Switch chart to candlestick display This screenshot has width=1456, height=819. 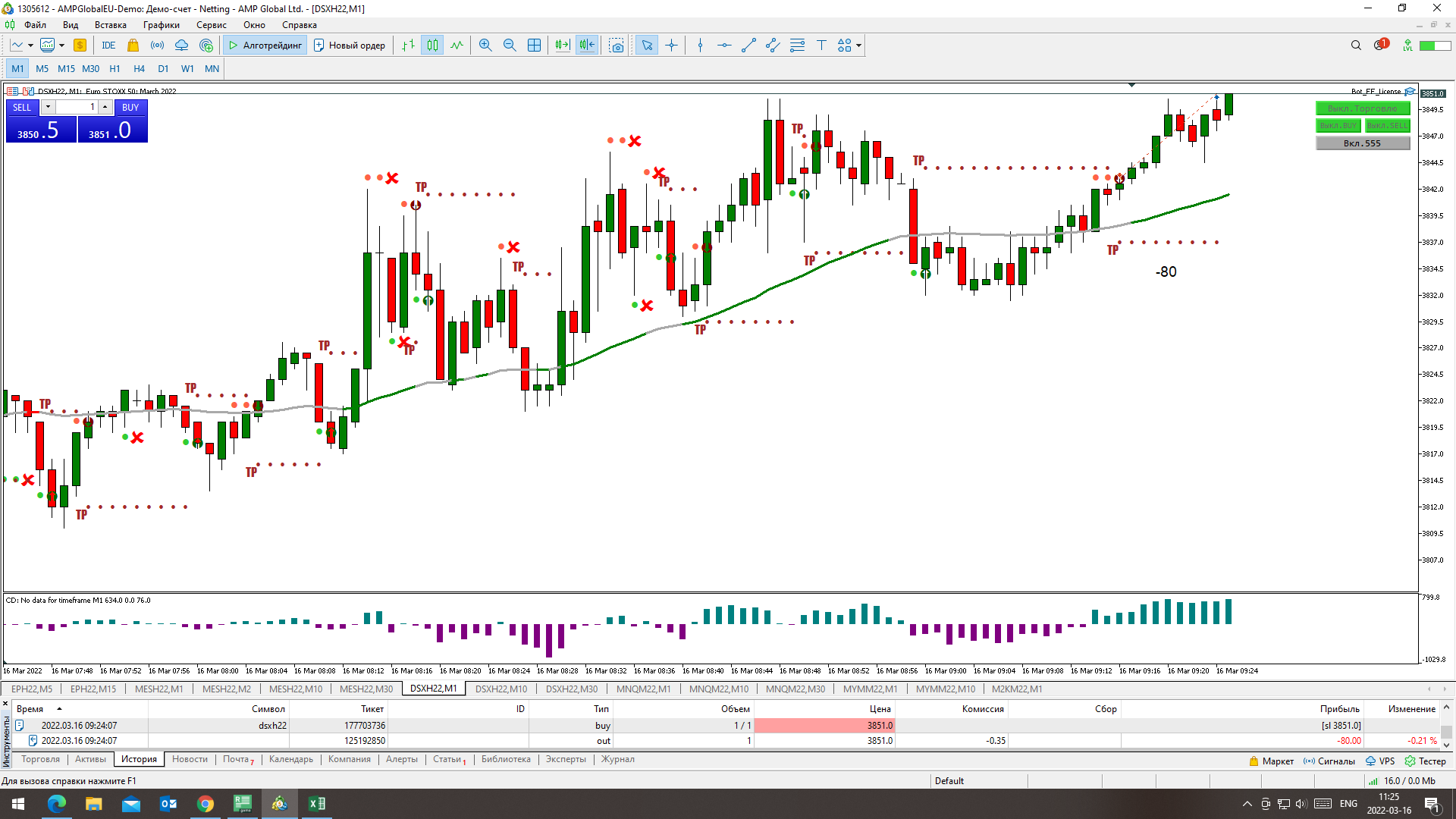coord(432,45)
